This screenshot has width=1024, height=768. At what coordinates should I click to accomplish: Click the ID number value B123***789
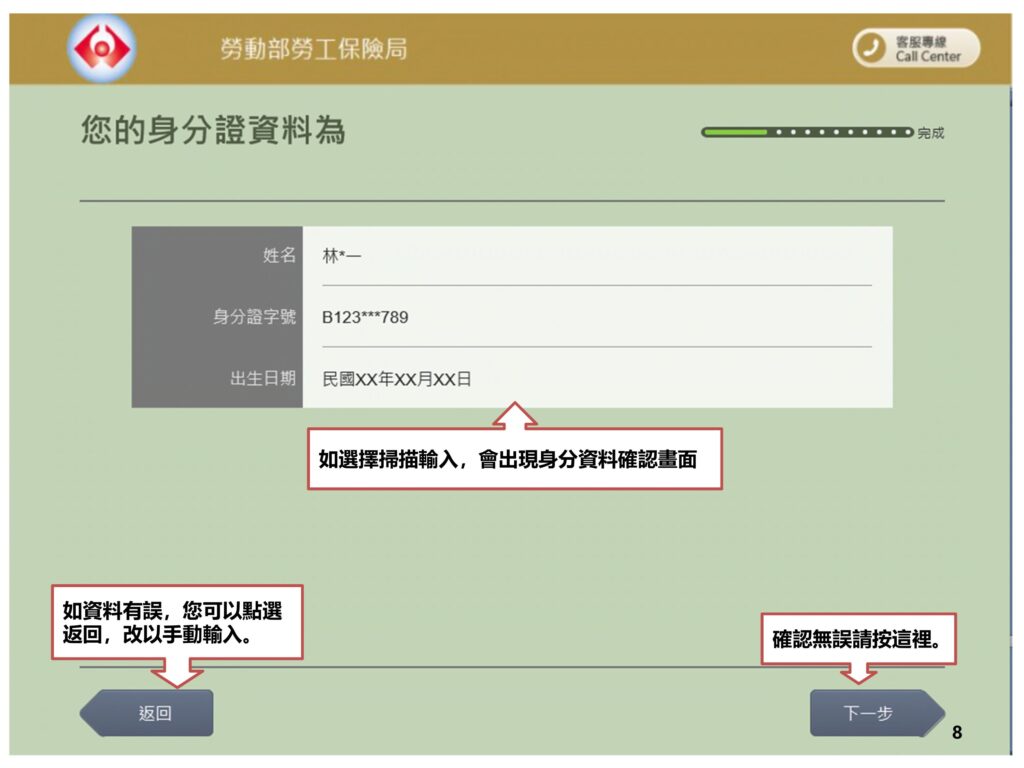pos(365,317)
